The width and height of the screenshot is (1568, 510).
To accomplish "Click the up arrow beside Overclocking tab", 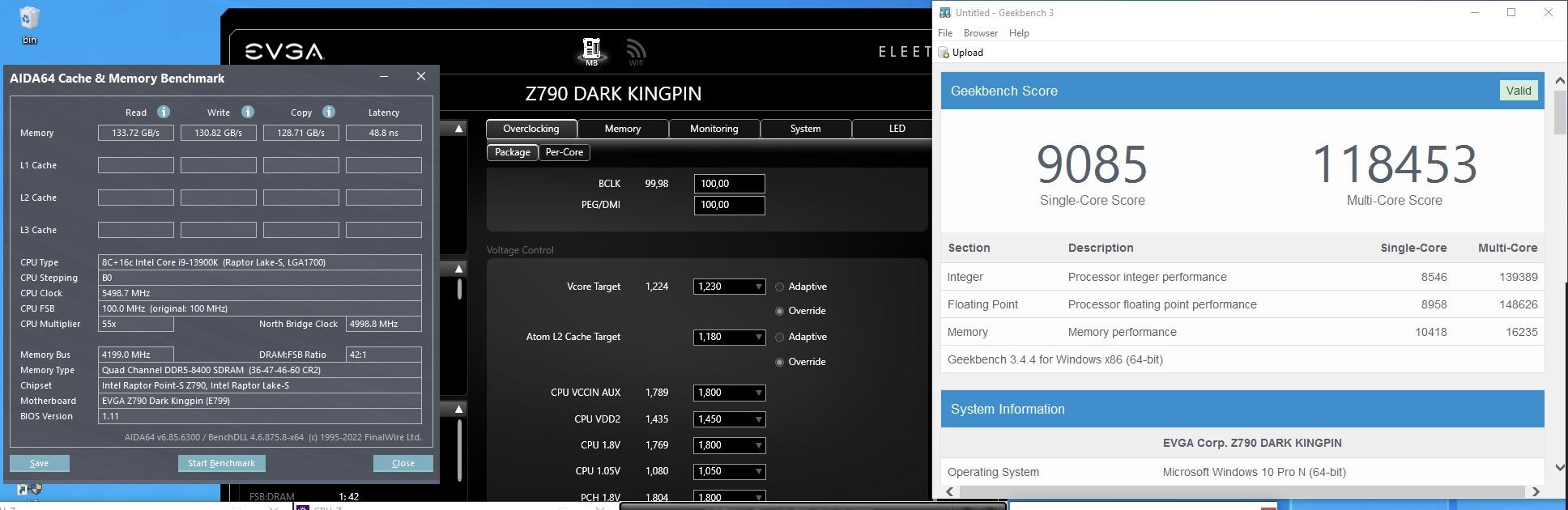I will tap(458, 129).
